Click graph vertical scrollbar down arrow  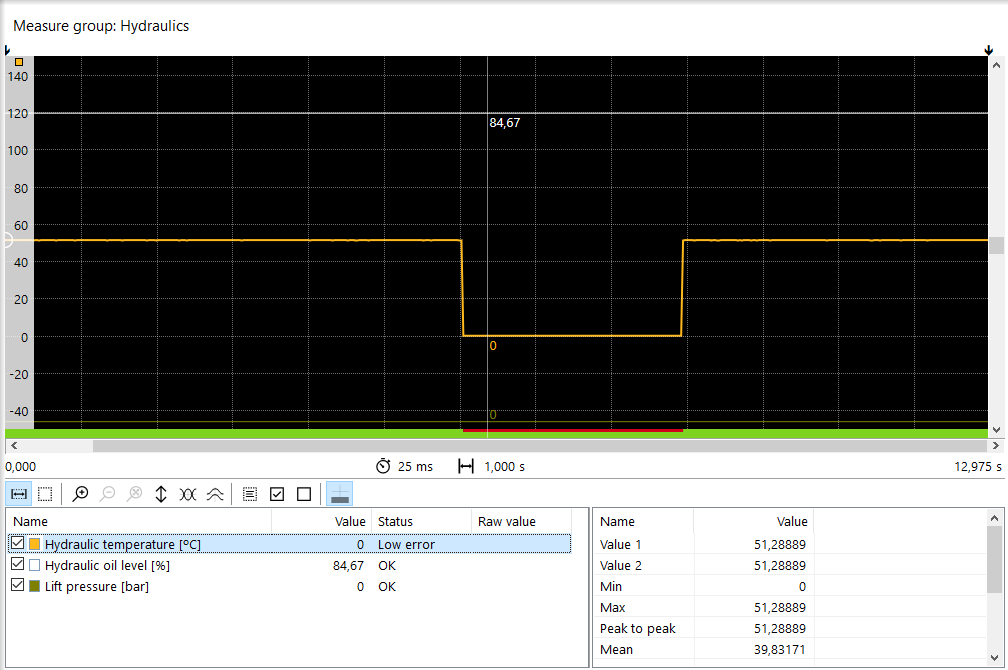pos(996,430)
